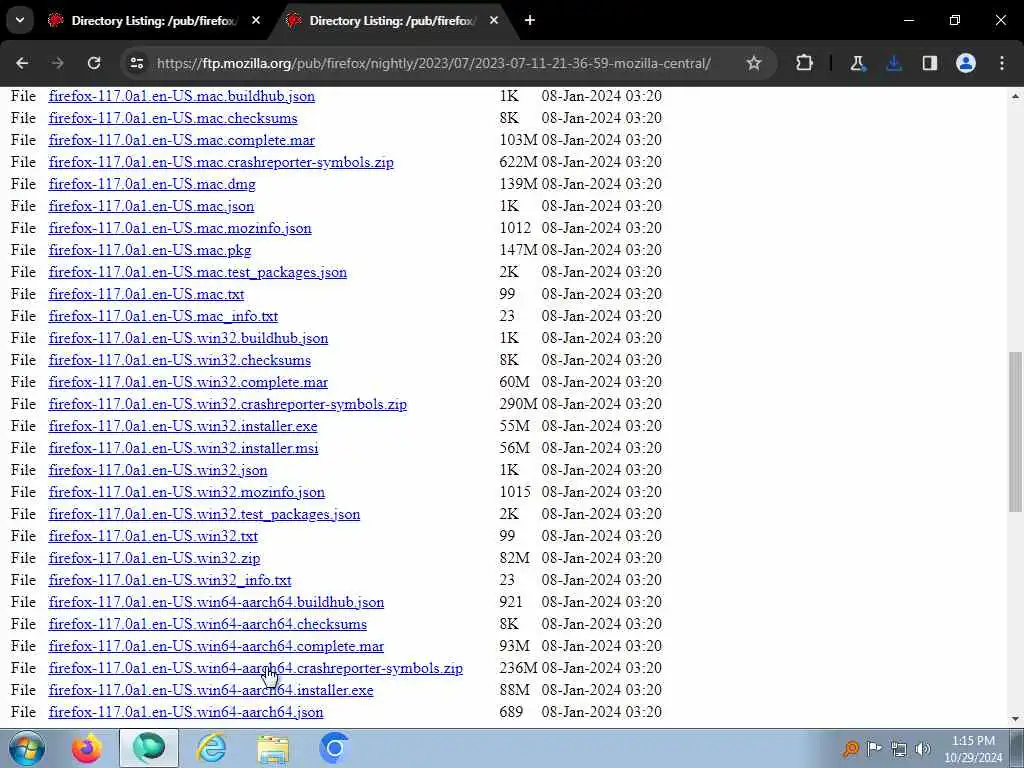
Task: Open the volume speaker tray icon
Action: click(x=923, y=749)
